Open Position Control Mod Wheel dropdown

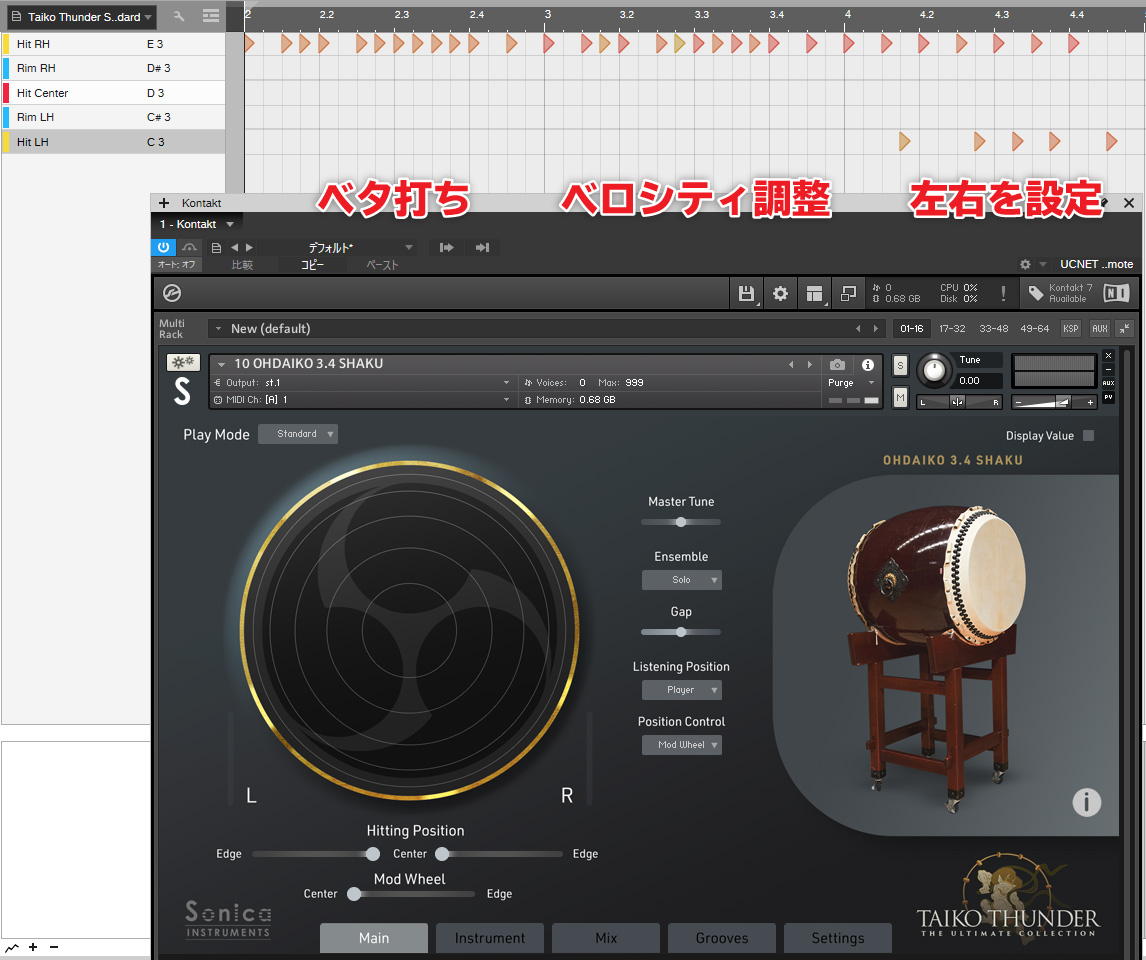tap(681, 744)
